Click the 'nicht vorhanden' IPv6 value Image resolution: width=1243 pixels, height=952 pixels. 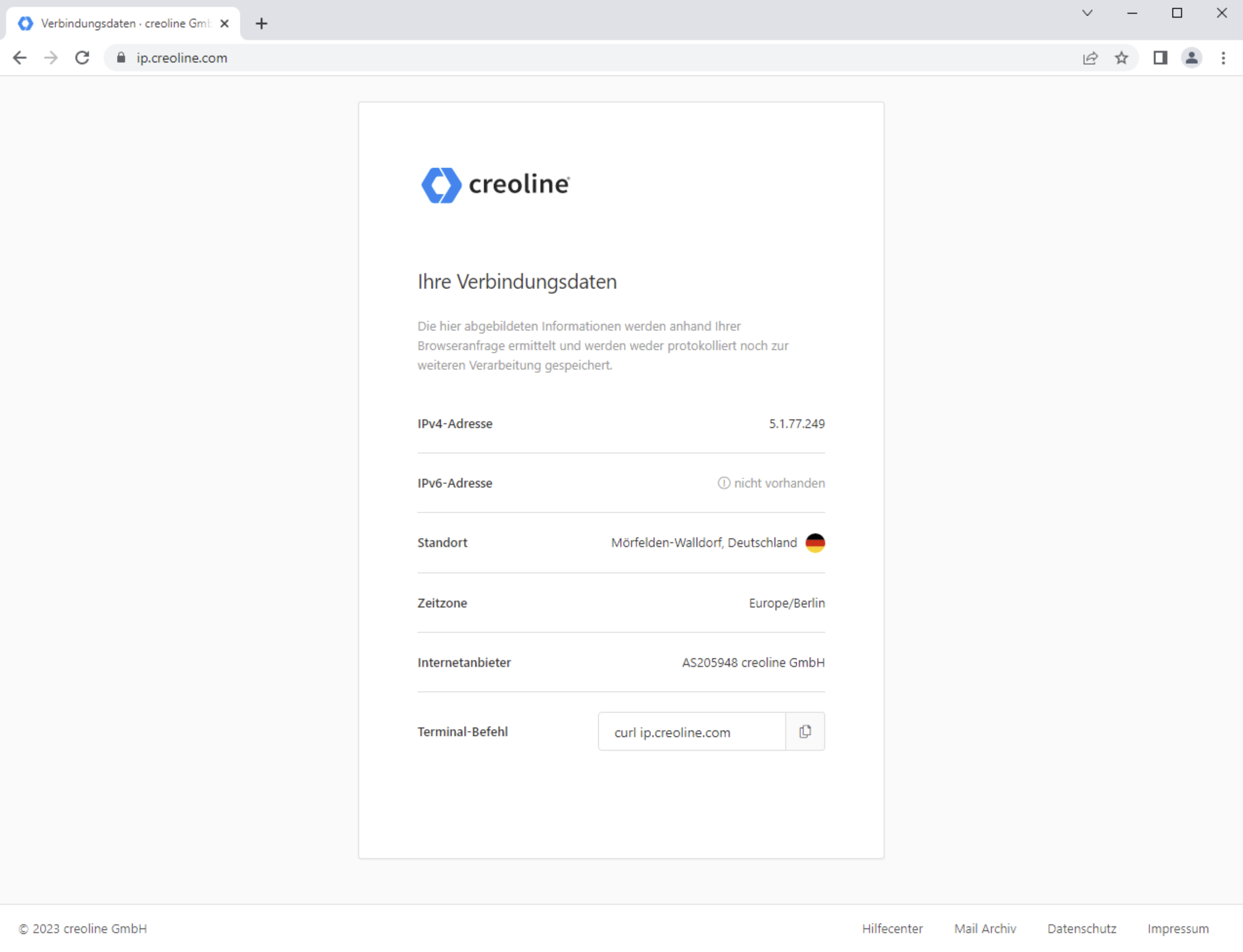pyautogui.click(x=779, y=483)
